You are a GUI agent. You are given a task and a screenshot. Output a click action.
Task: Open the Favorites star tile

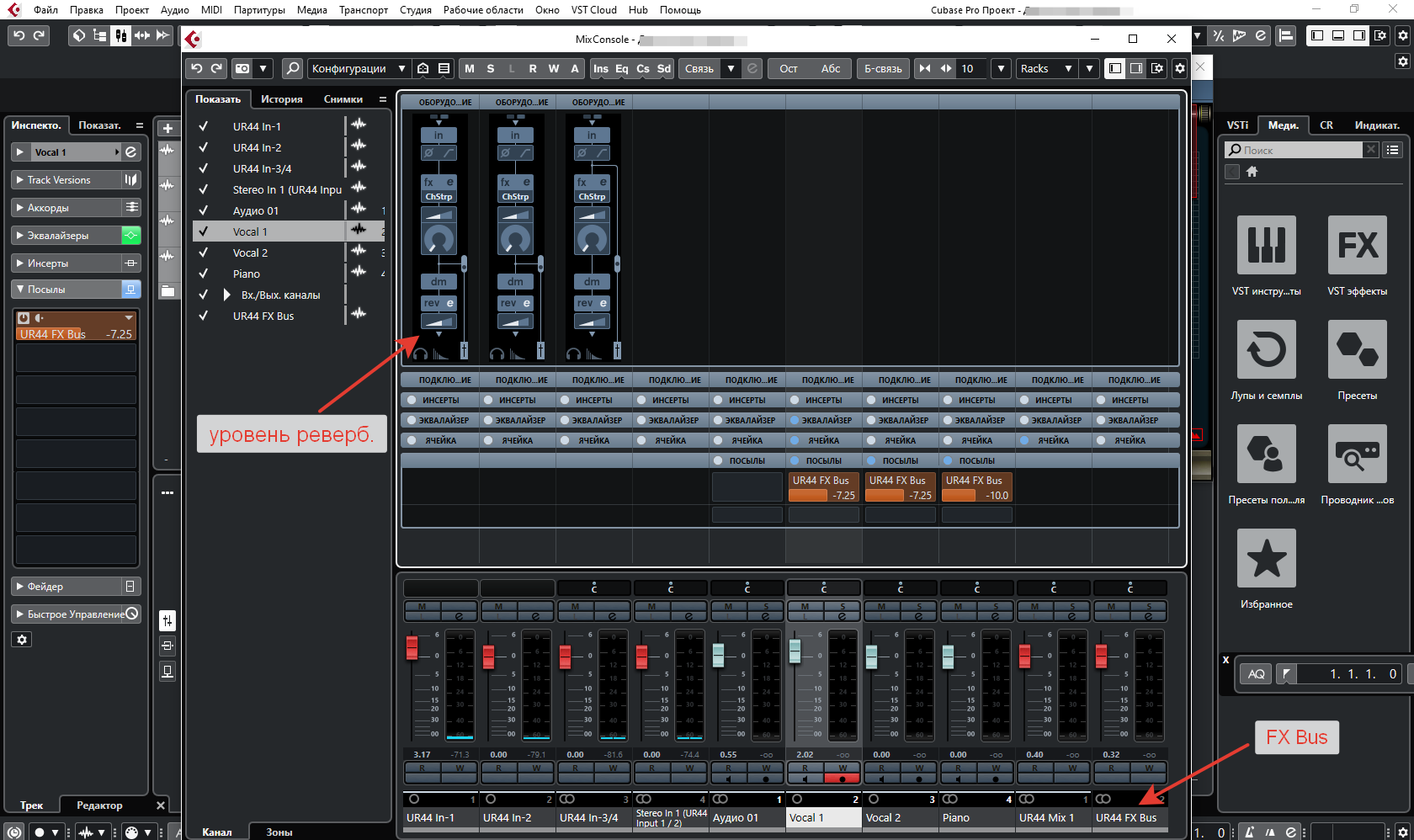point(1266,558)
